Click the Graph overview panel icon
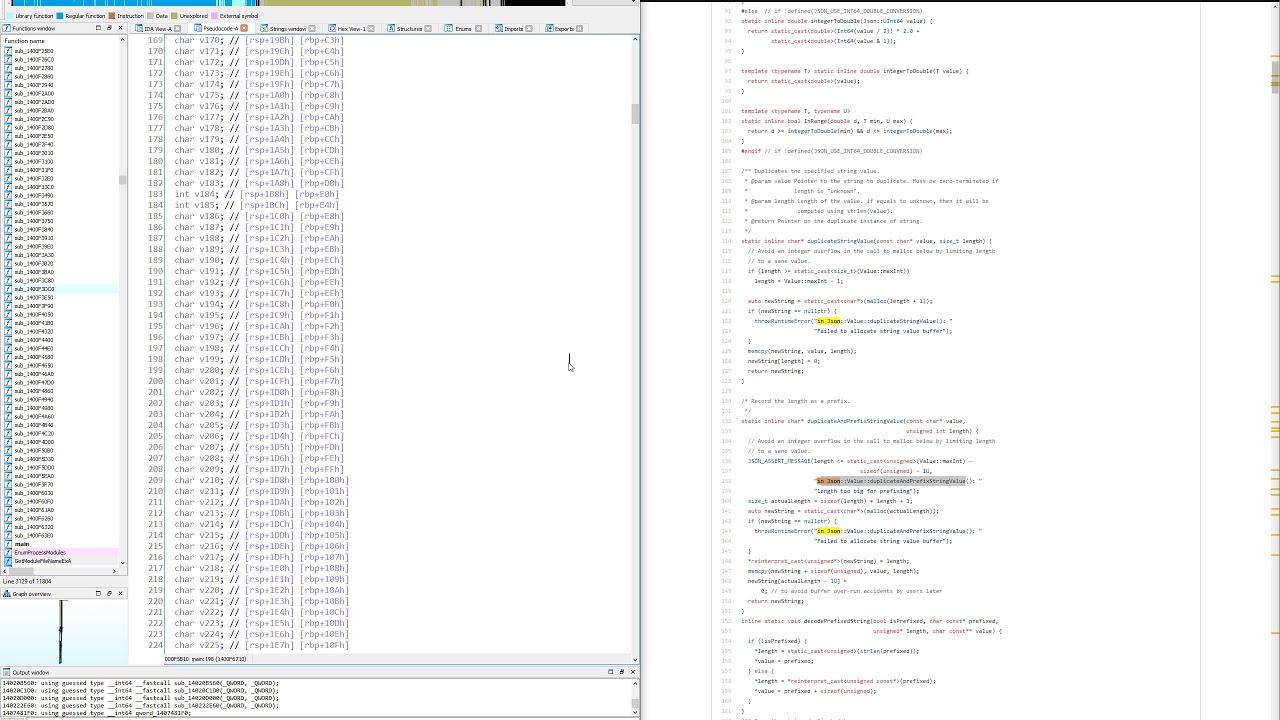 (x=7, y=594)
